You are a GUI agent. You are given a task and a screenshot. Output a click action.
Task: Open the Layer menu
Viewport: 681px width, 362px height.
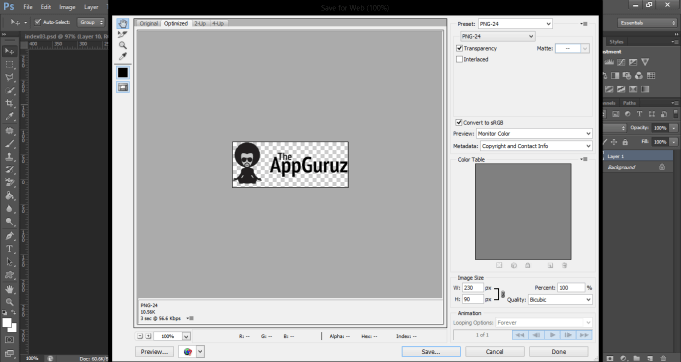coord(91,7)
